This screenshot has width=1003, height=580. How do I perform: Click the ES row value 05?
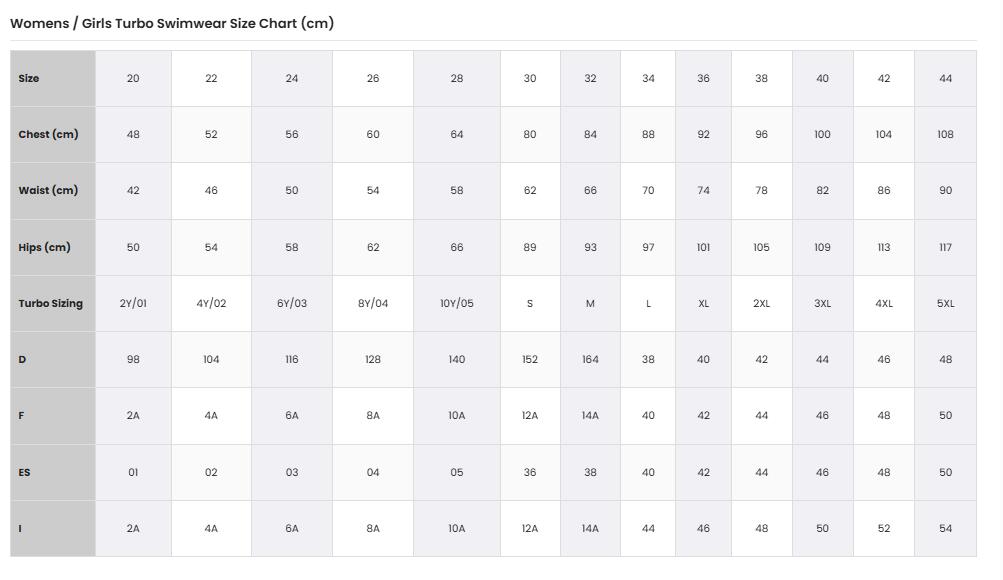pyautogui.click(x=457, y=473)
